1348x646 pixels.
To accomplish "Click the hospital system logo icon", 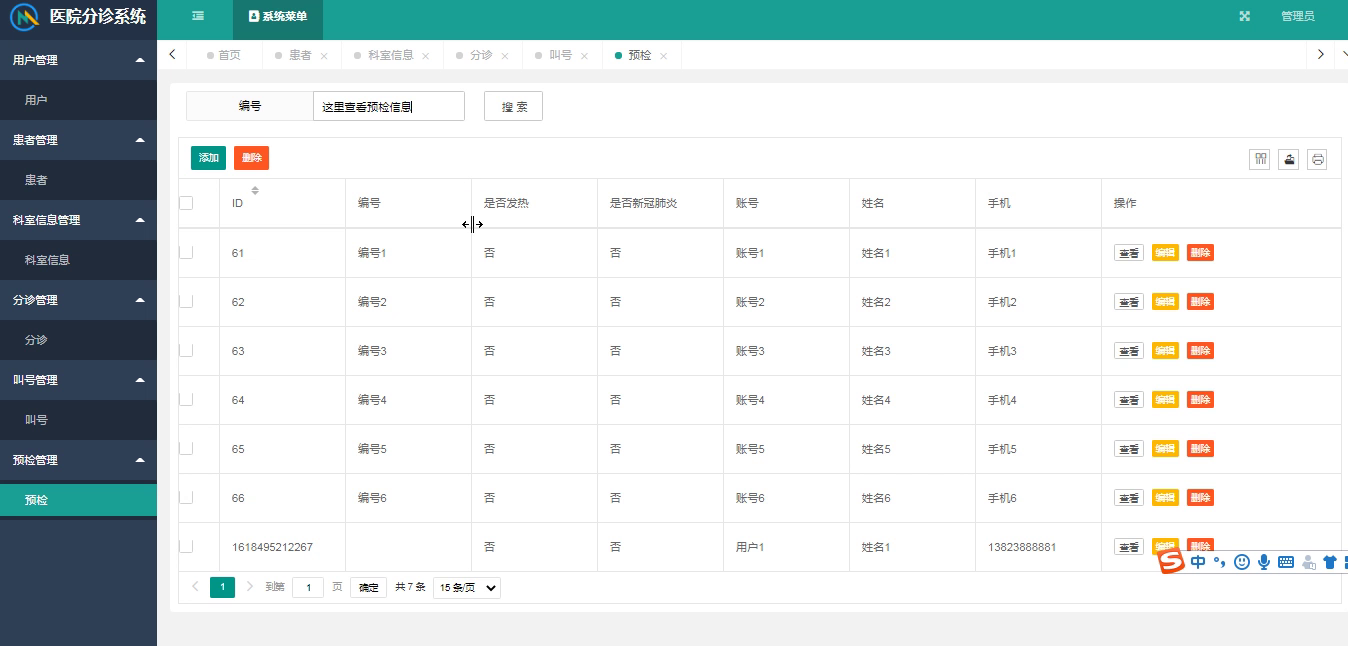I will coord(24,17).
